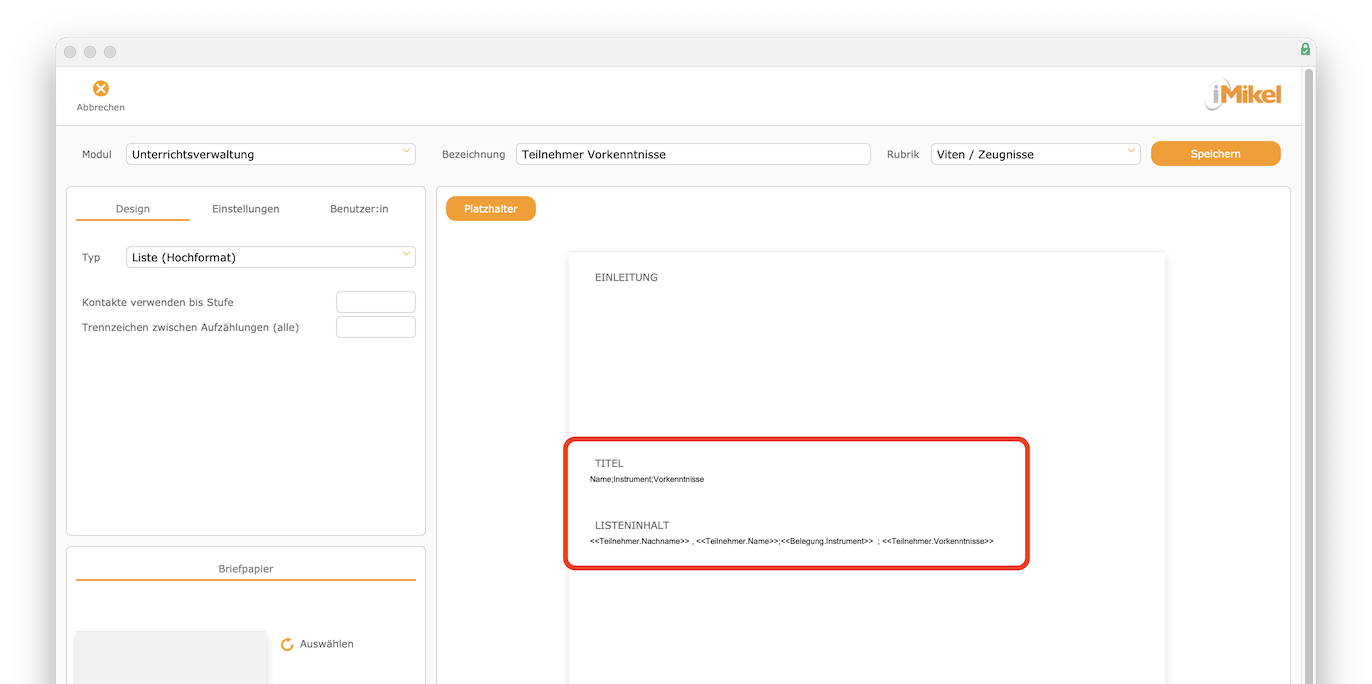Click the green lock icon in title bar
This screenshot has width=1372, height=684.
pos(1305,49)
